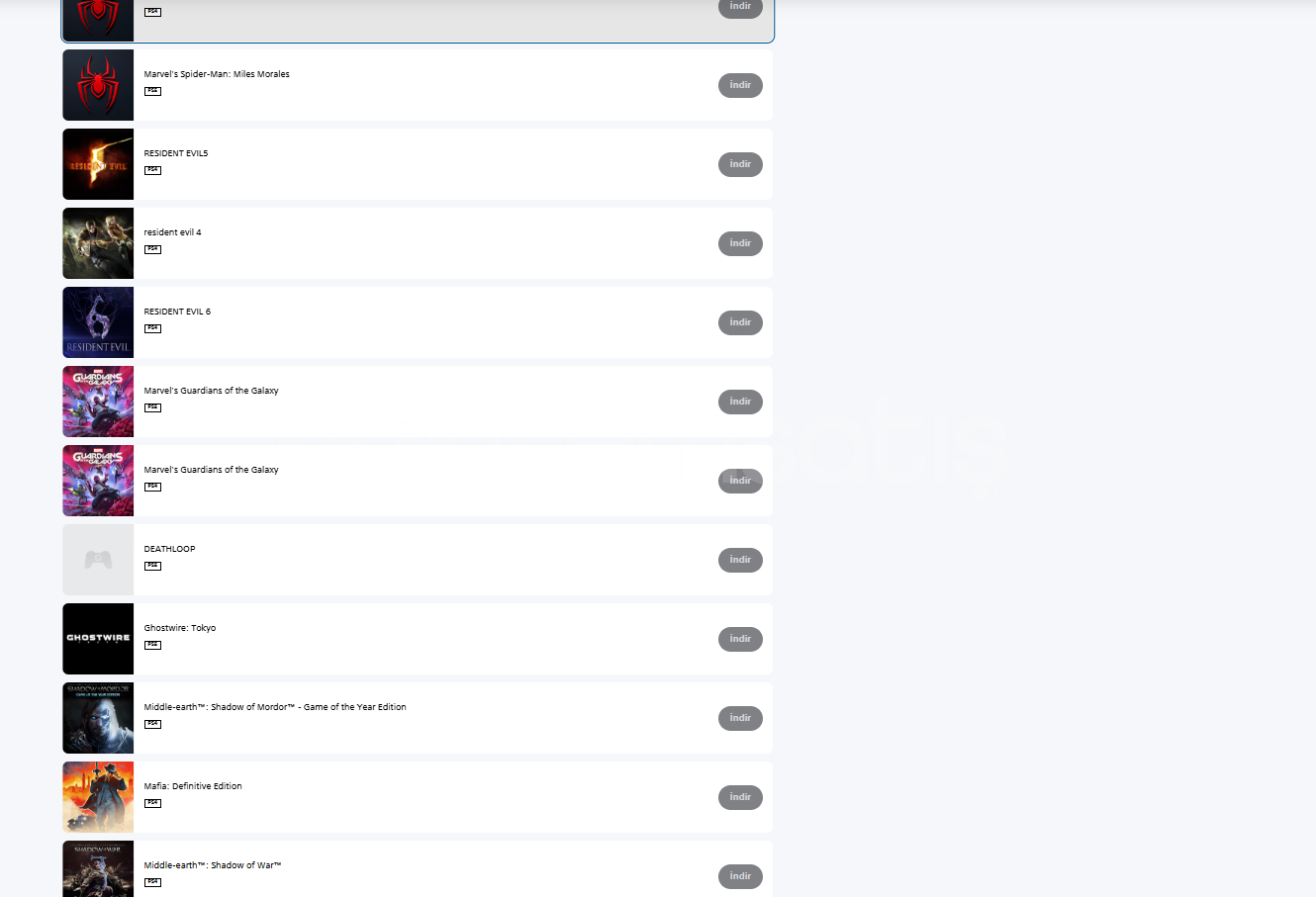Click the platform badge under Miles Morales title
1316x897 pixels.
(x=152, y=91)
